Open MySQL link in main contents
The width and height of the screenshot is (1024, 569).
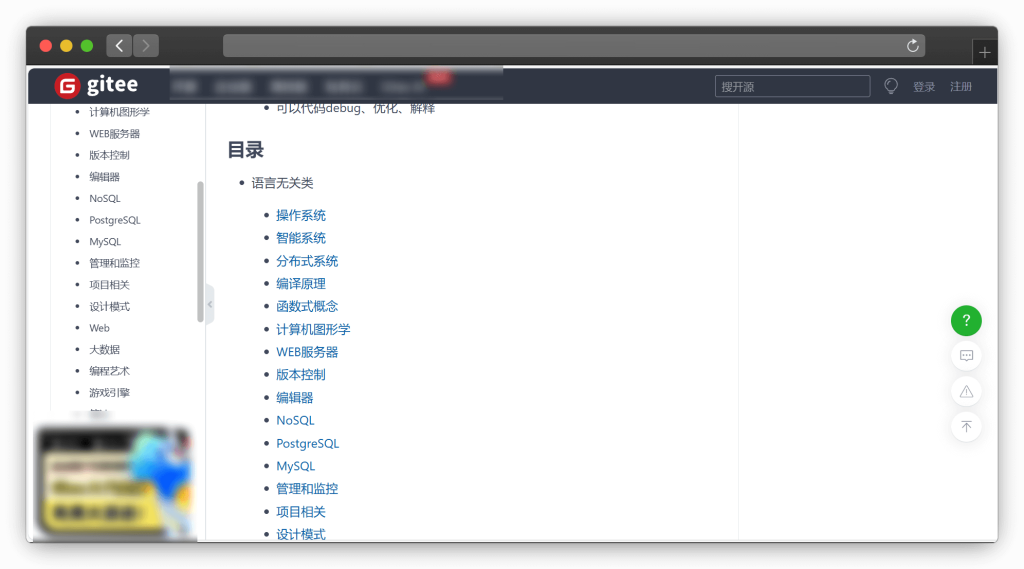coord(295,466)
